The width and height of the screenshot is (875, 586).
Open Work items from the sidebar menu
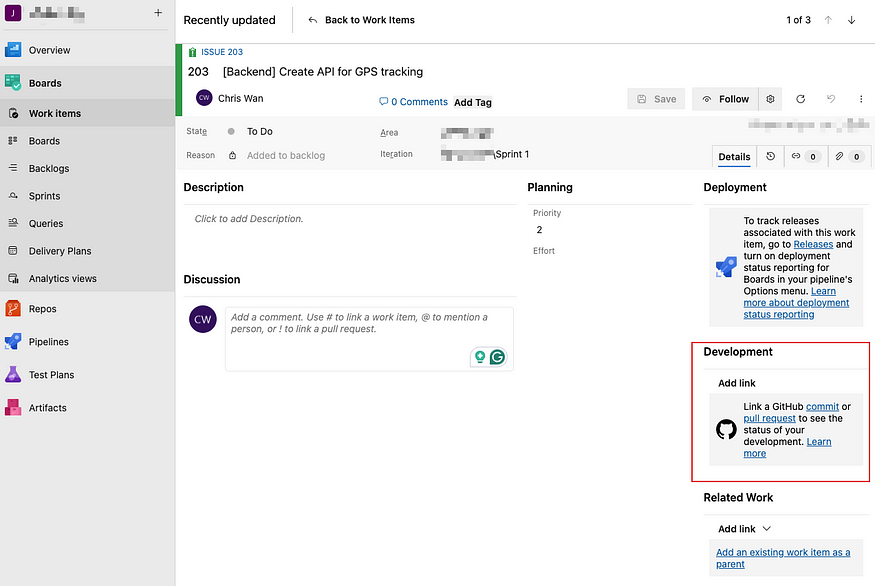(58, 114)
